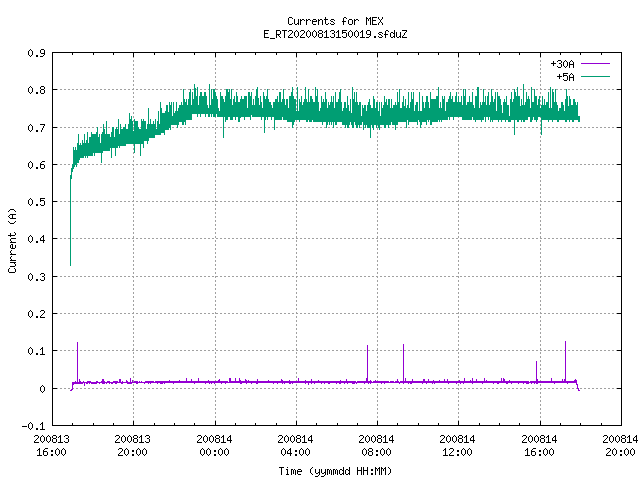Click the purple spike just before 08:00
The image size is (640, 480).
pyautogui.click(x=367, y=363)
